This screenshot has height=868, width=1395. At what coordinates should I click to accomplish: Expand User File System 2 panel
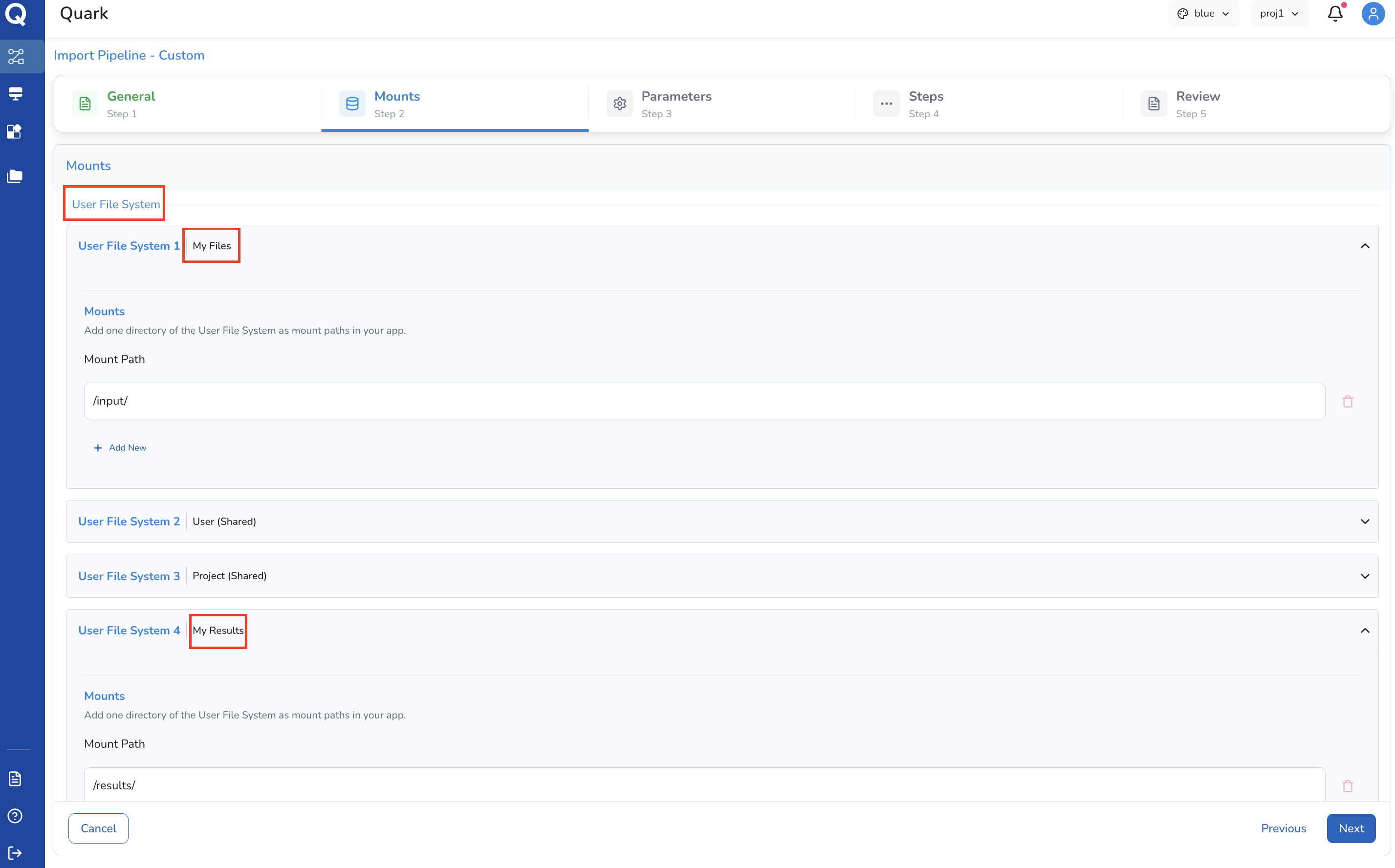point(1365,521)
